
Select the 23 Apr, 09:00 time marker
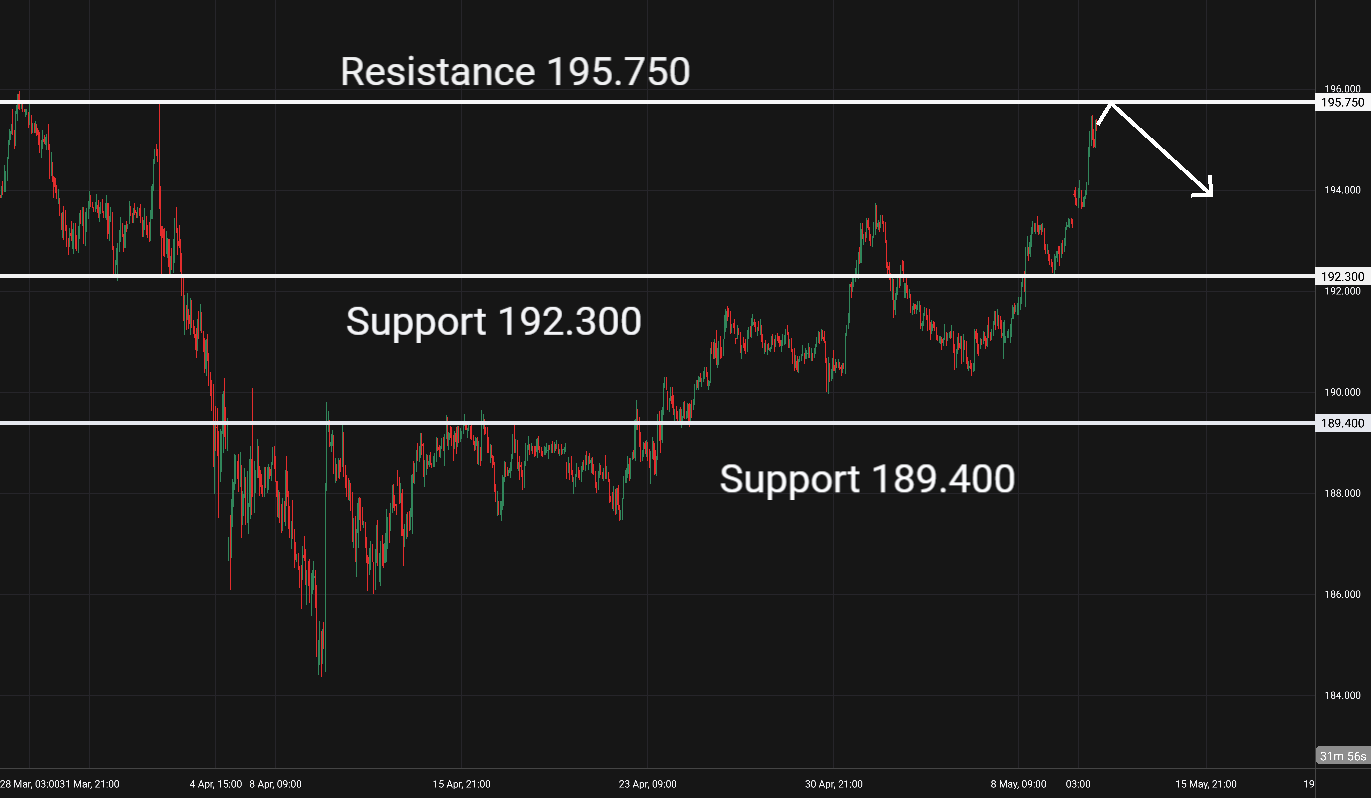pos(647,784)
